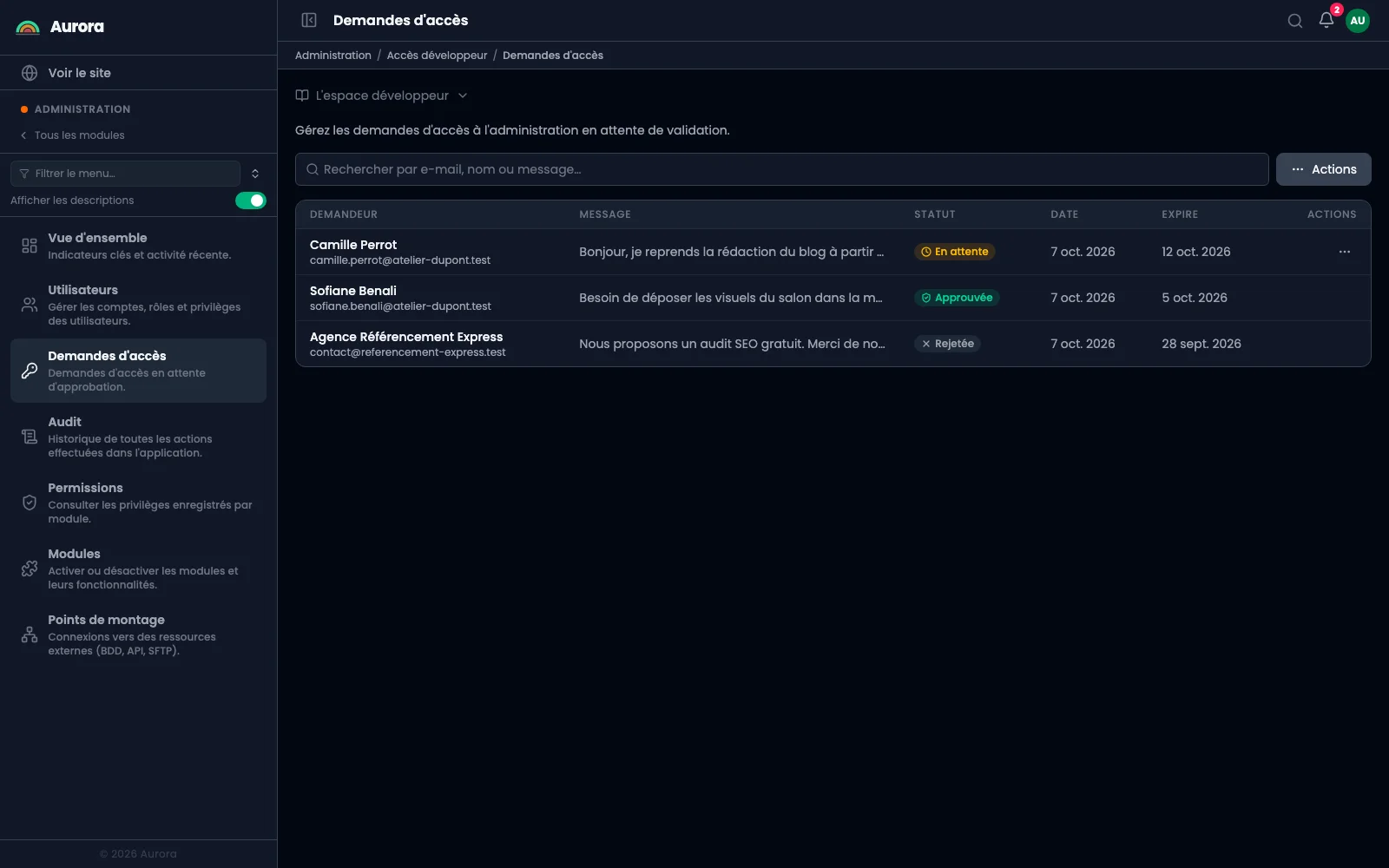Image resolution: width=1389 pixels, height=868 pixels.
Task: Select the Sofiane Benali requester name
Action: point(352,291)
